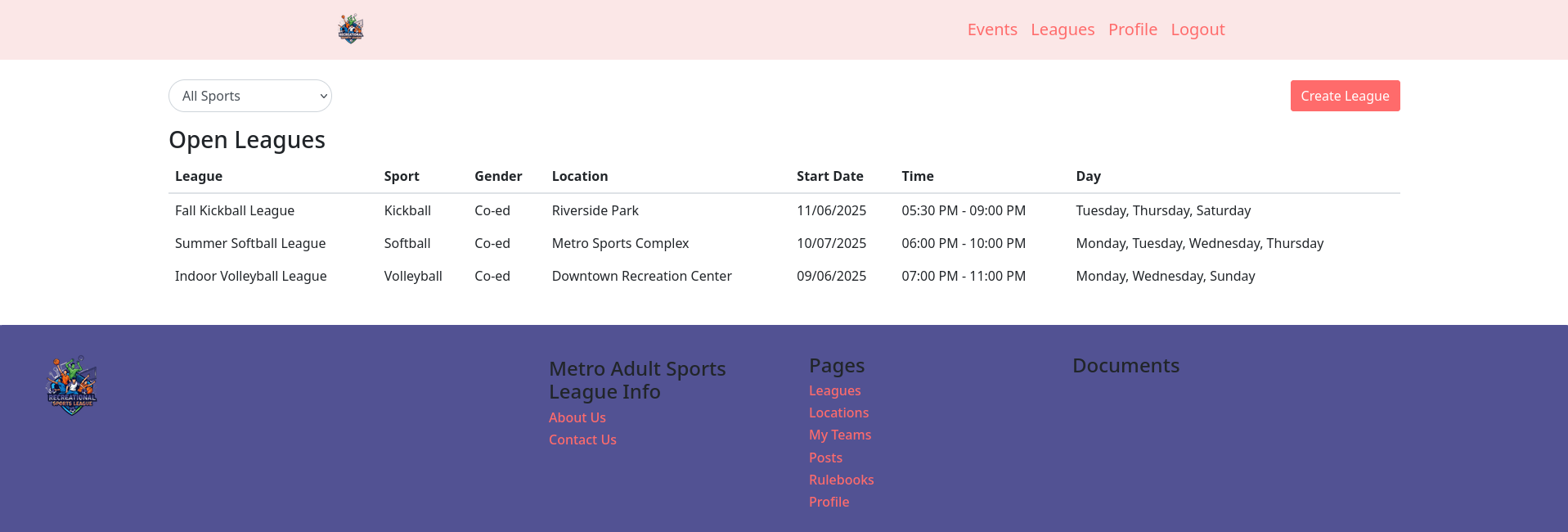Image resolution: width=1568 pixels, height=532 pixels.
Task: Open Rulebooks from footer Pages
Action: click(841, 480)
